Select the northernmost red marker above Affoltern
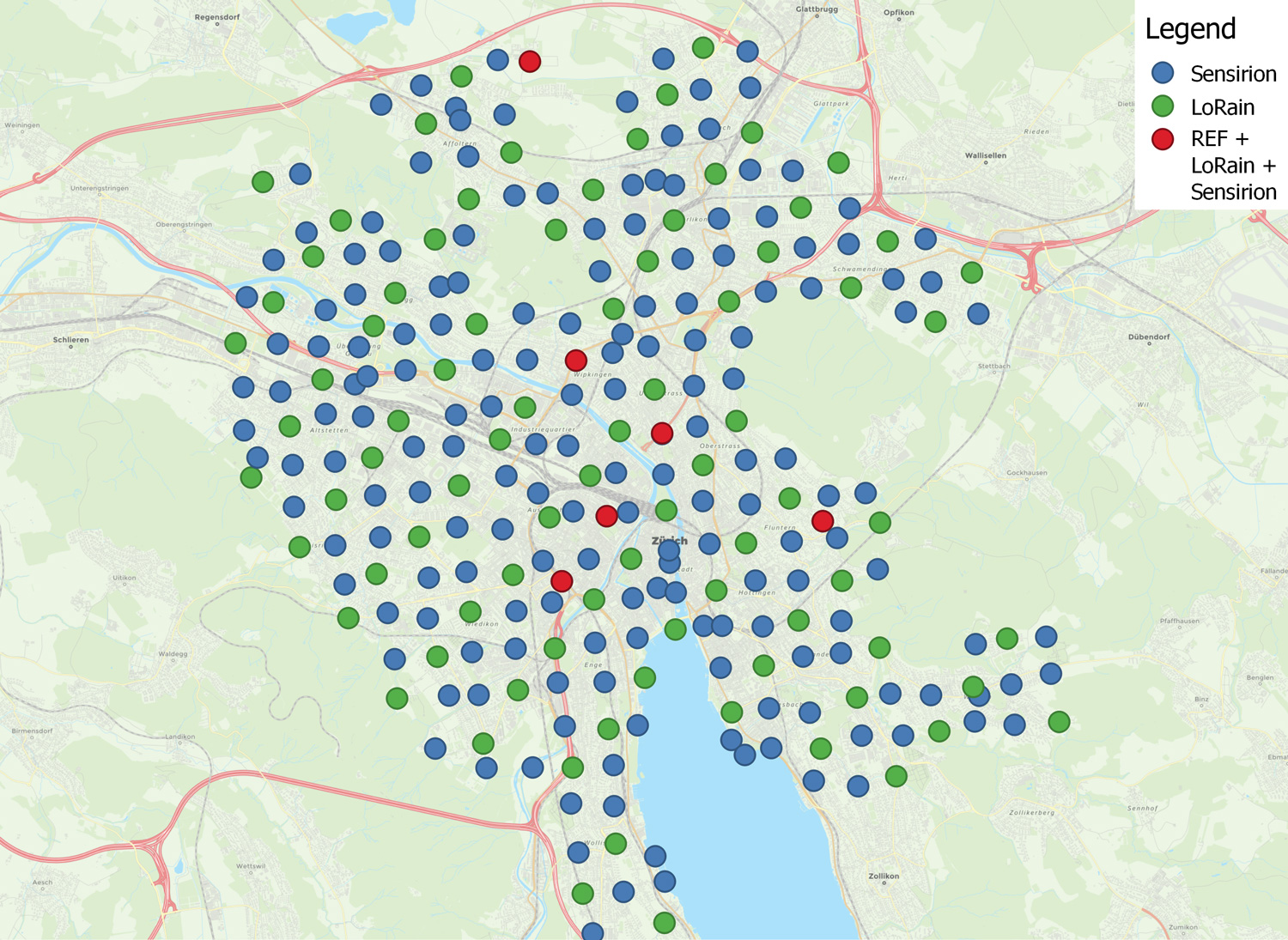Image resolution: width=1288 pixels, height=940 pixels. pos(530,61)
